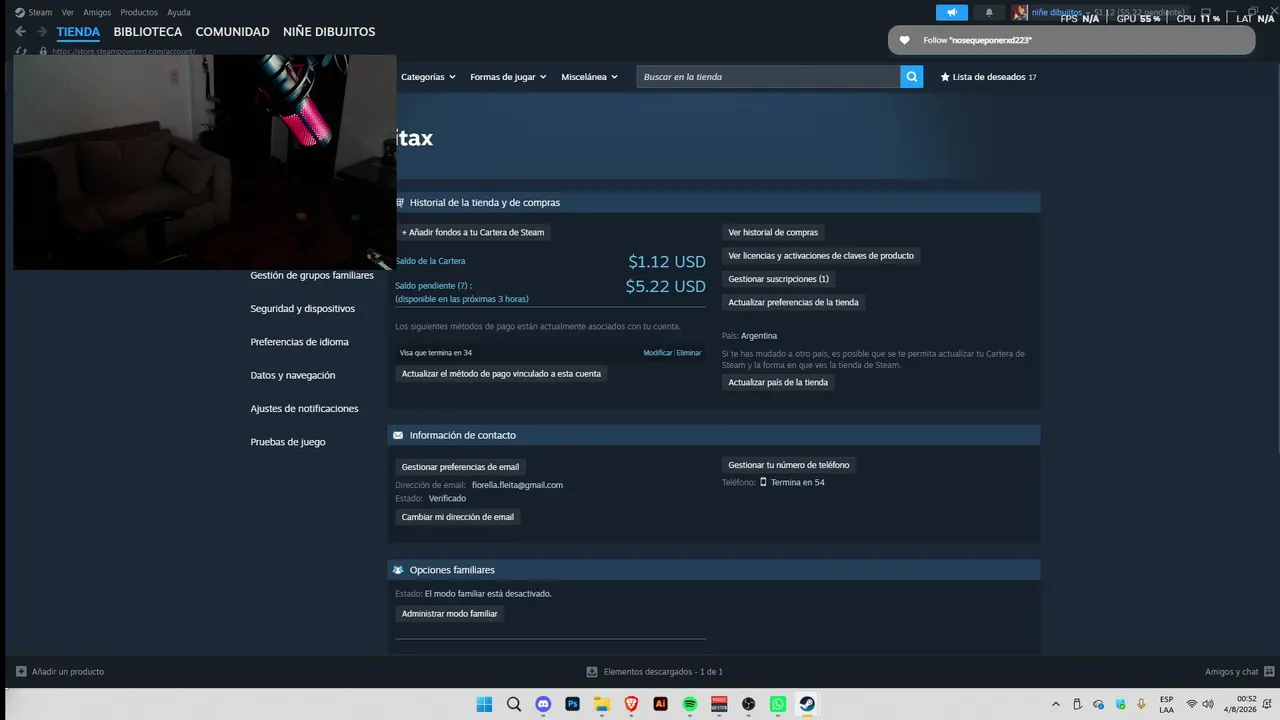
Task: Switch to the COMUNIDAD tab
Action: (x=233, y=32)
